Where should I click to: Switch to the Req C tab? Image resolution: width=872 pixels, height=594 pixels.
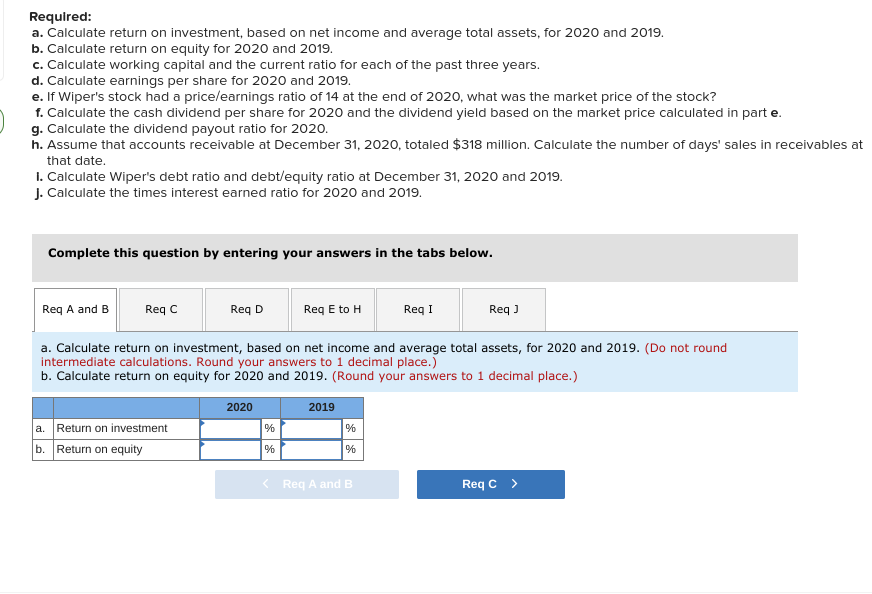click(160, 309)
